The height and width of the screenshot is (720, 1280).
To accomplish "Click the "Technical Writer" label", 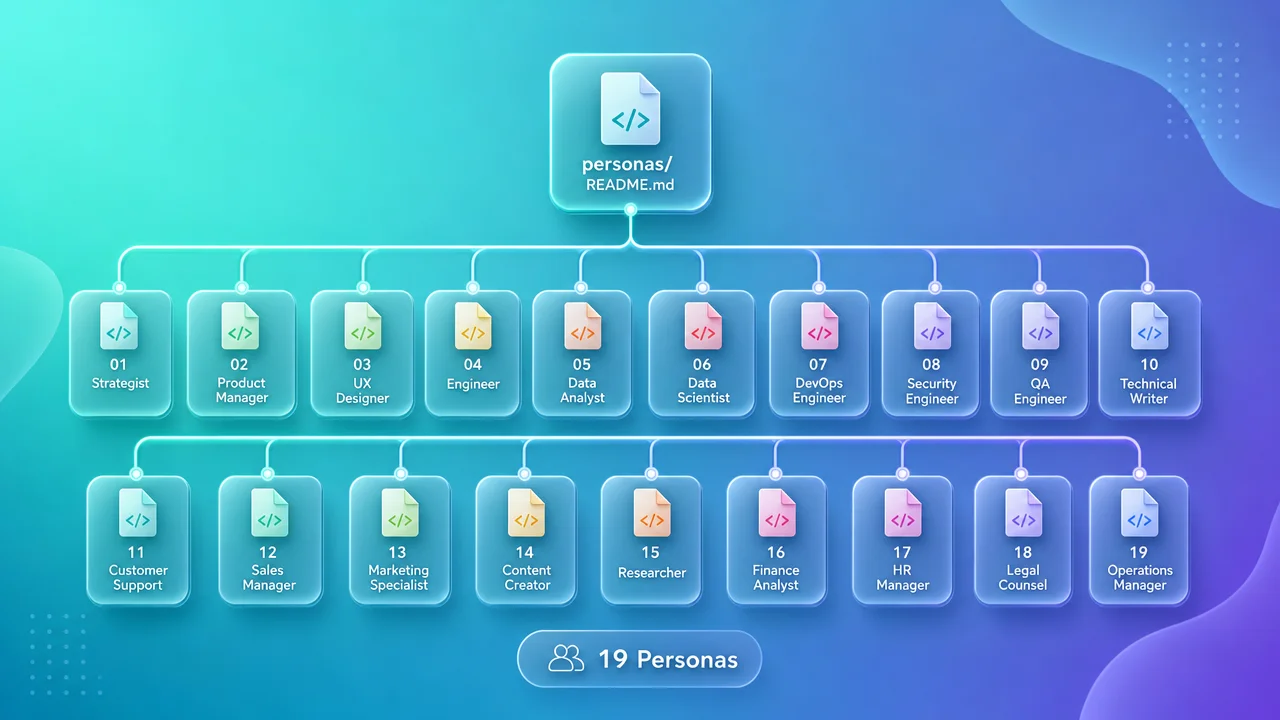I will coord(1149,390).
